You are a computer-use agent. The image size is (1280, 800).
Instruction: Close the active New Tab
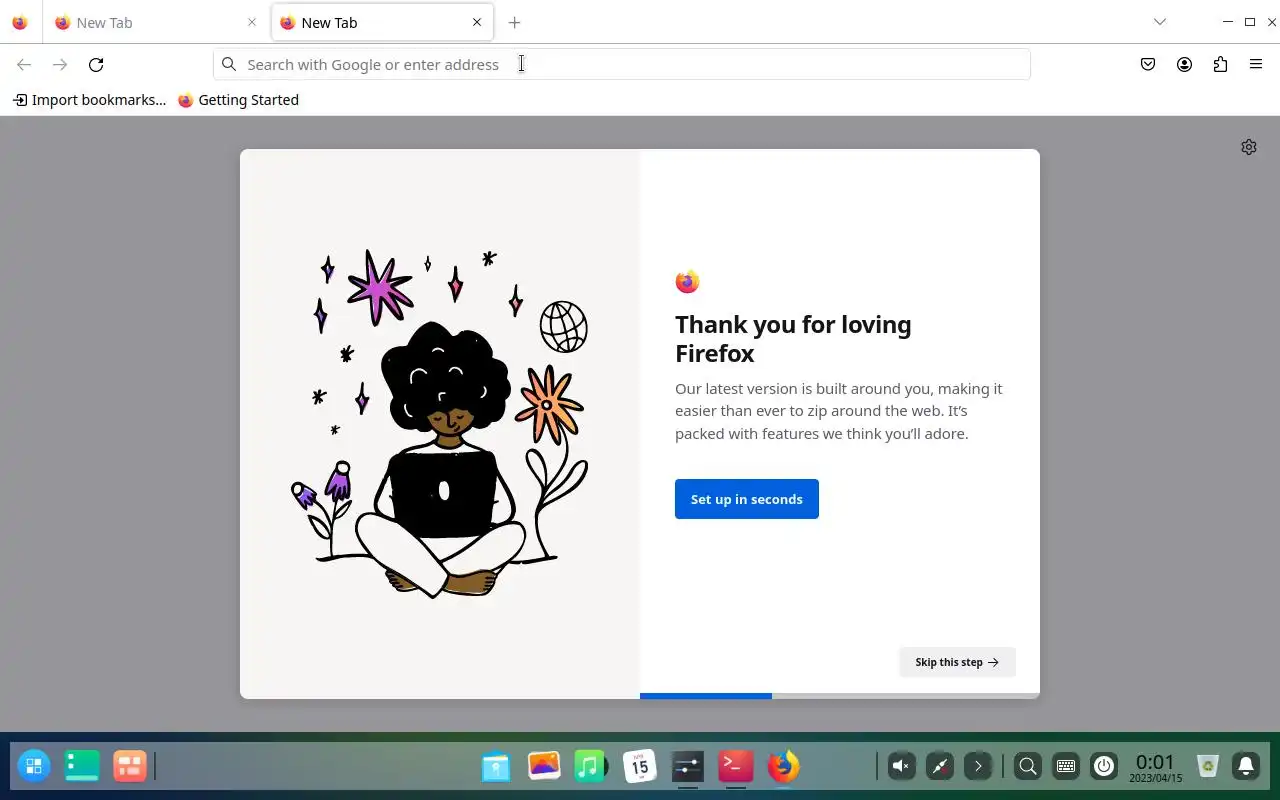click(x=477, y=22)
